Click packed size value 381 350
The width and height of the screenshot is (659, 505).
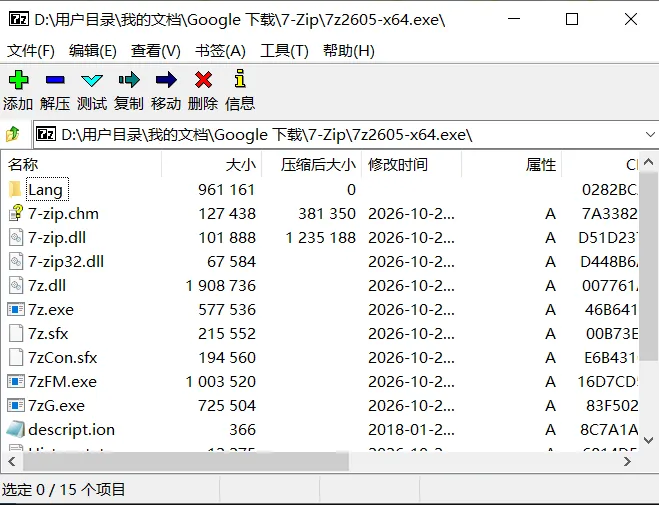pyautogui.click(x=327, y=214)
